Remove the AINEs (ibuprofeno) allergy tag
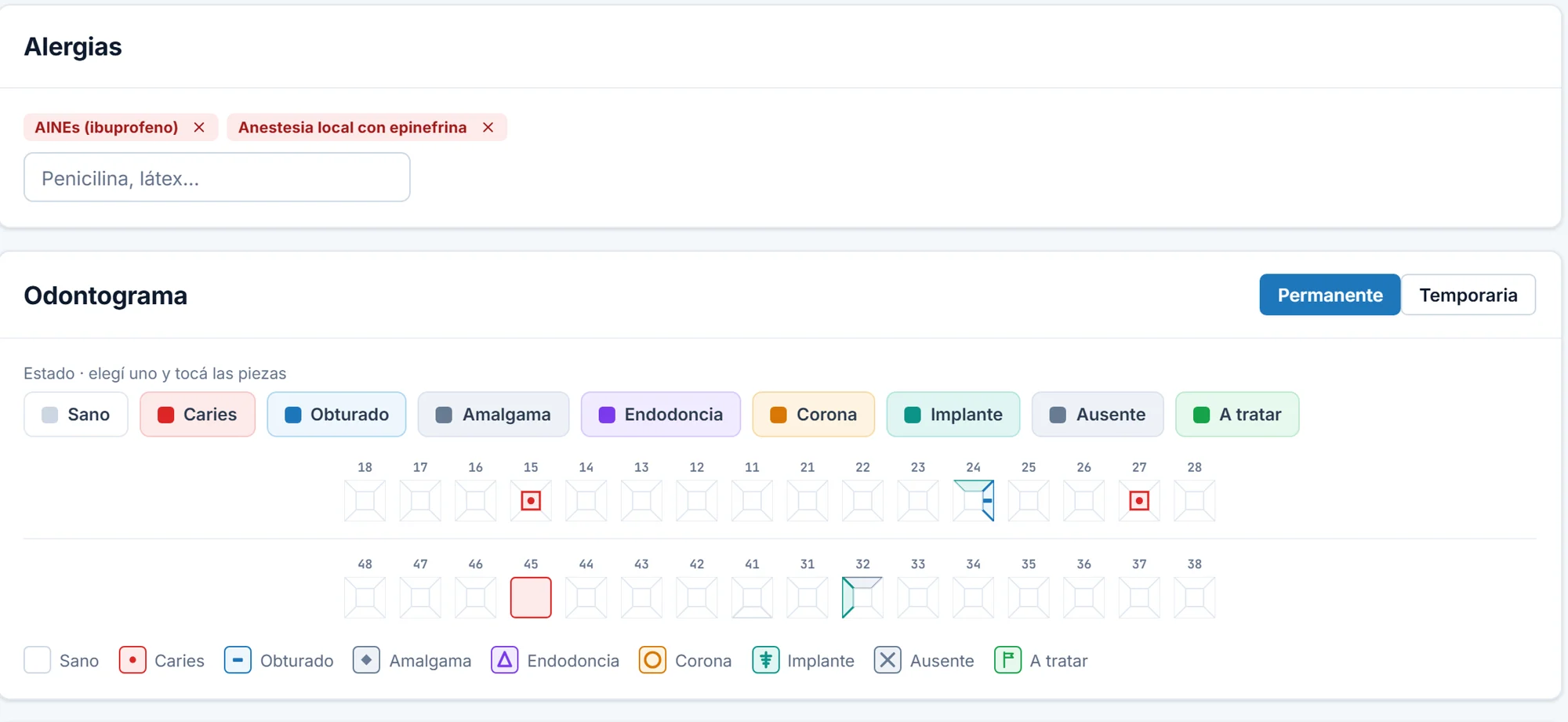Screen dimensions: 1568x722 coord(199,127)
